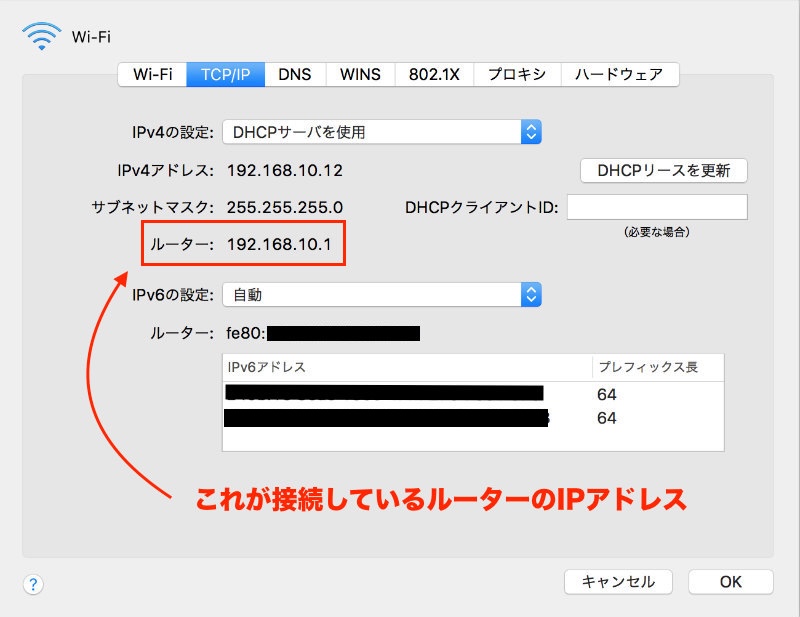
Task: Switch to the WINS tab
Action: [359, 74]
